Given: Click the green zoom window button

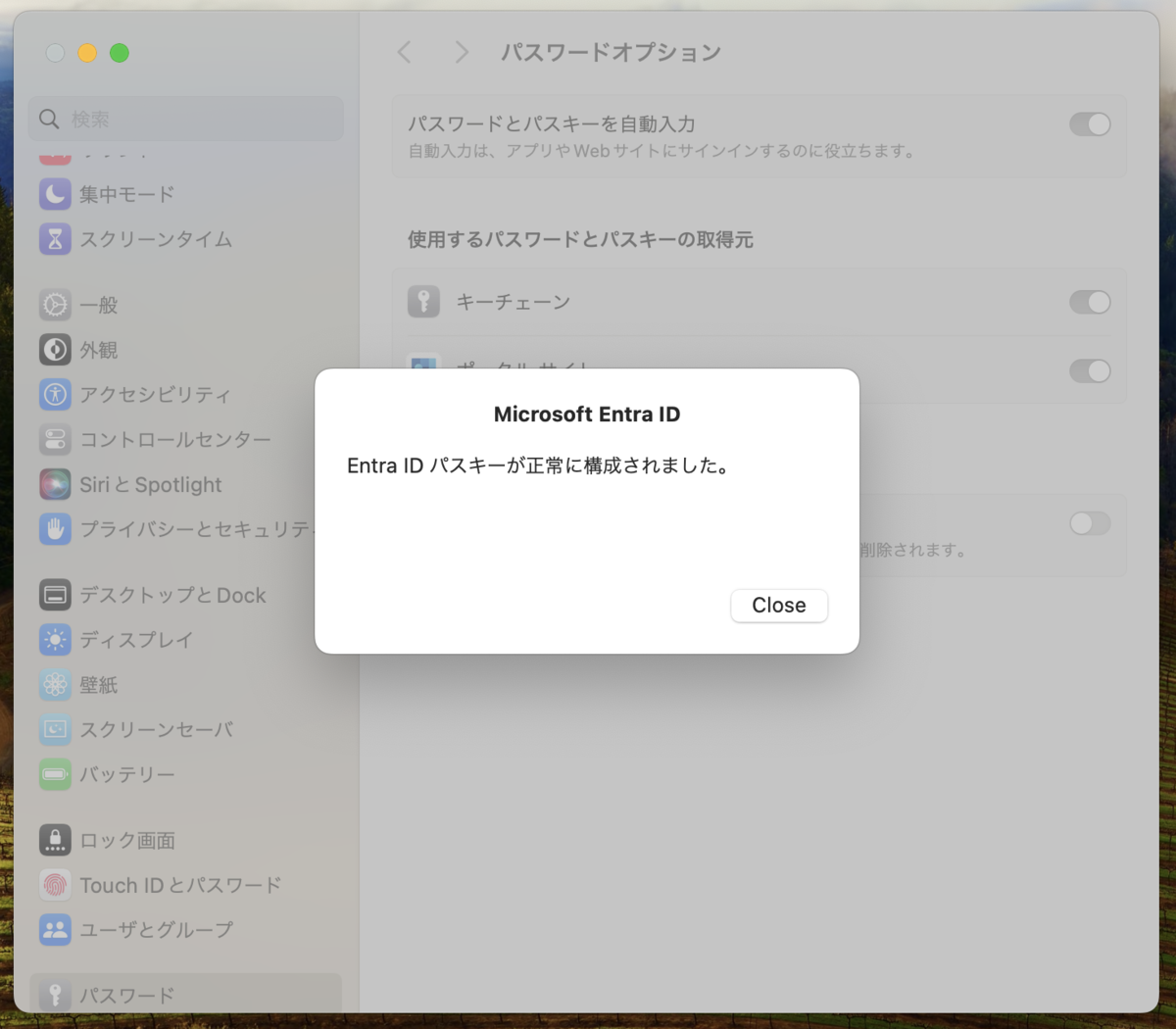Looking at the screenshot, I should [x=120, y=53].
